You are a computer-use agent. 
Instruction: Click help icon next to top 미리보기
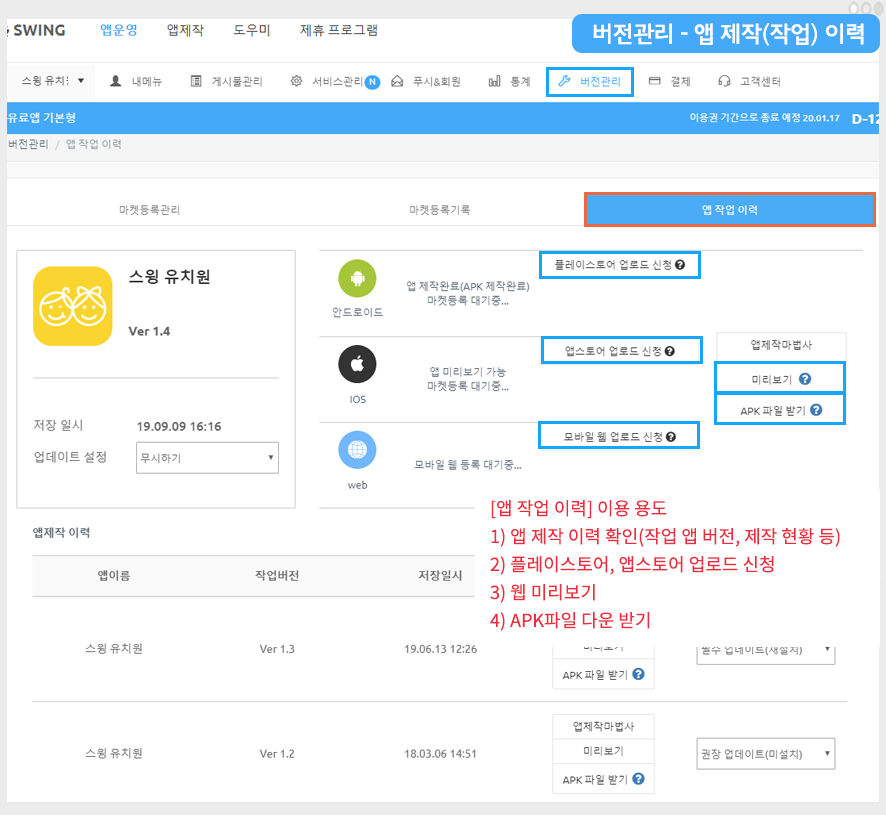805,379
